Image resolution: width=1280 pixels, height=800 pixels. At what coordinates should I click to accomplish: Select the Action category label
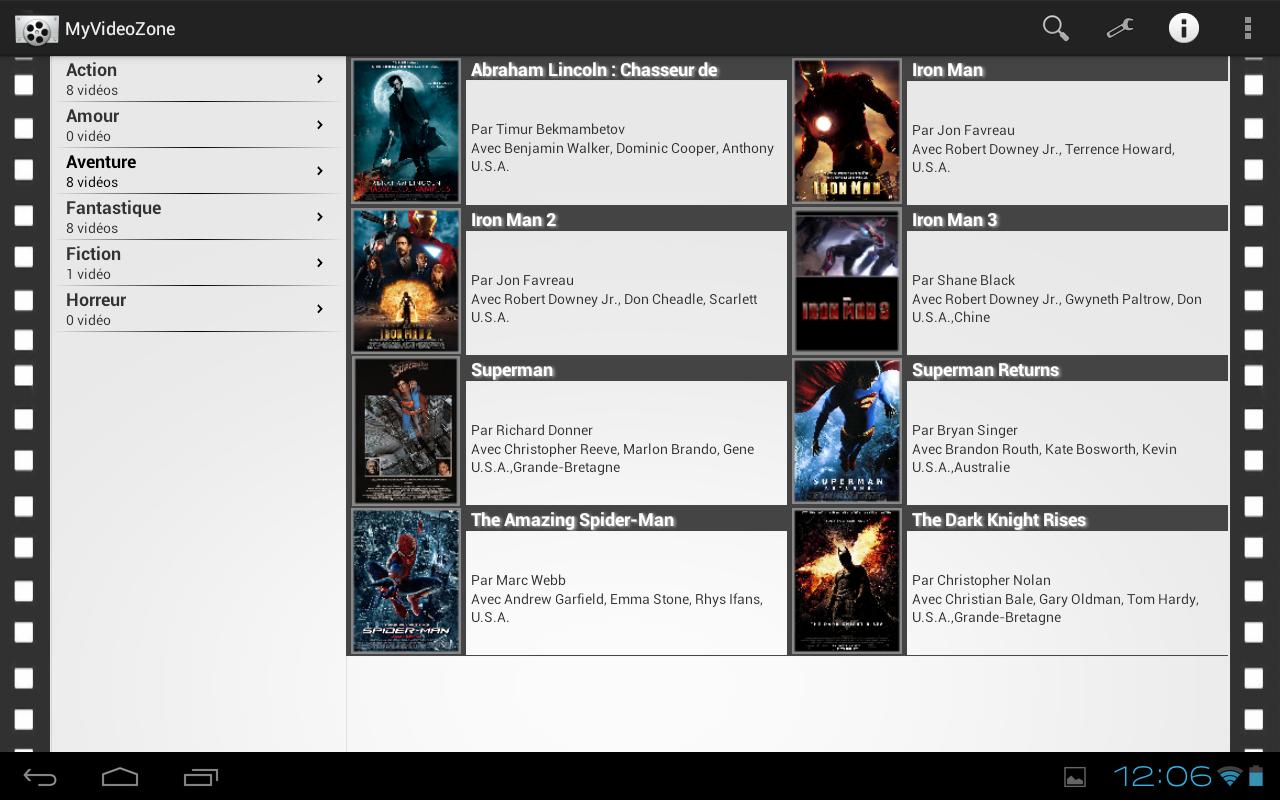91,70
